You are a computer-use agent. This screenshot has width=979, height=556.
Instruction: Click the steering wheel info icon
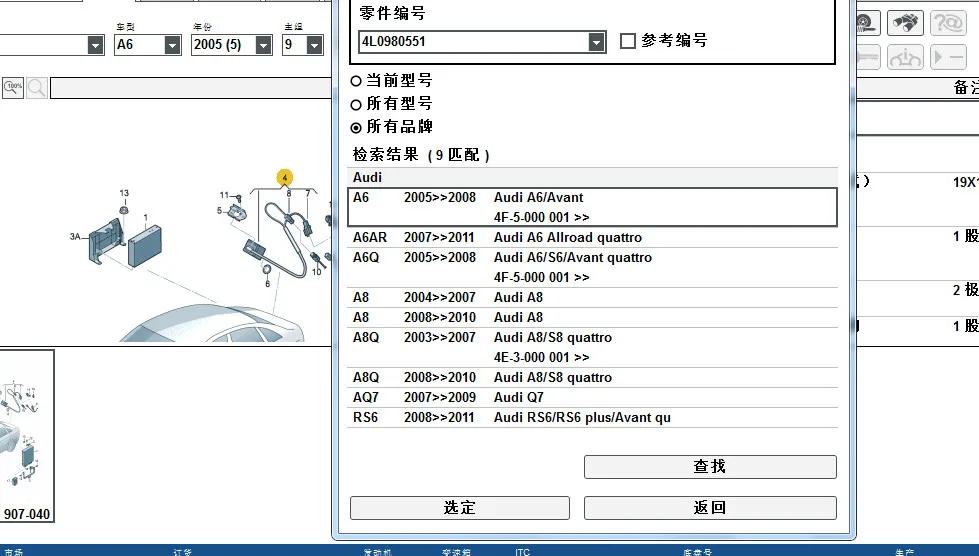(x=905, y=57)
